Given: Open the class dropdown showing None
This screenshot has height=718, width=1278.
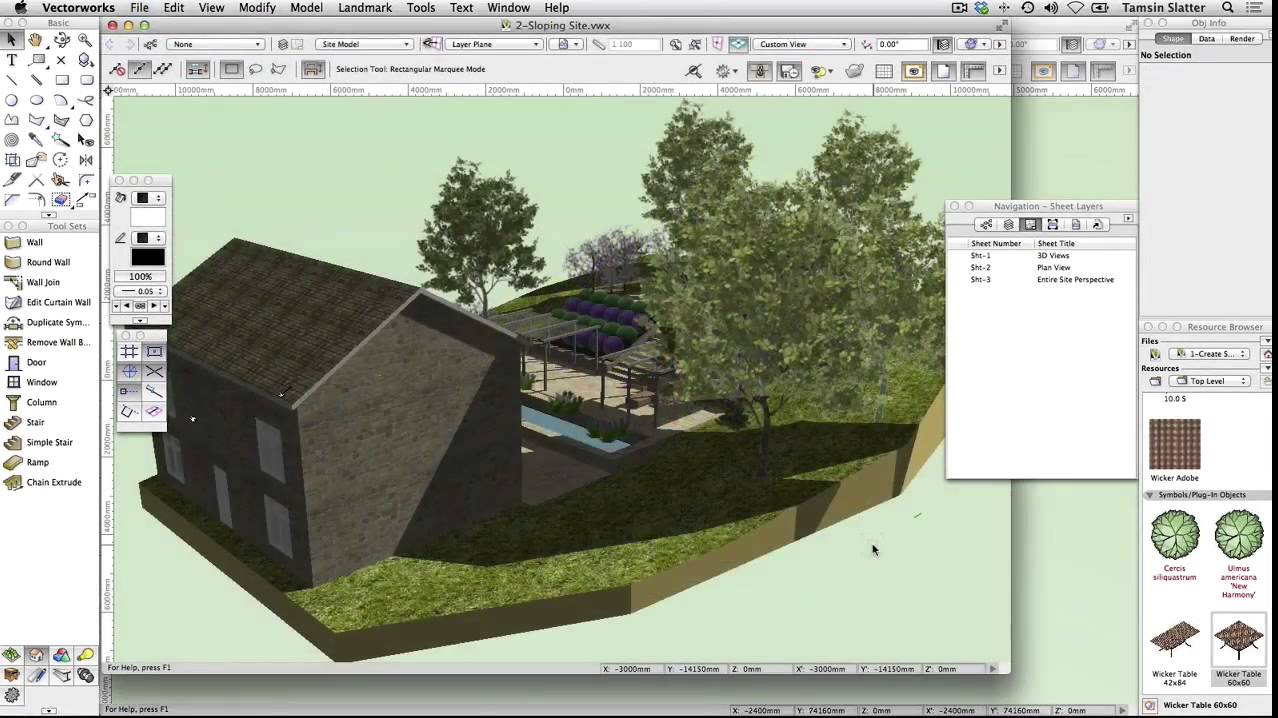Looking at the screenshot, I should point(217,44).
